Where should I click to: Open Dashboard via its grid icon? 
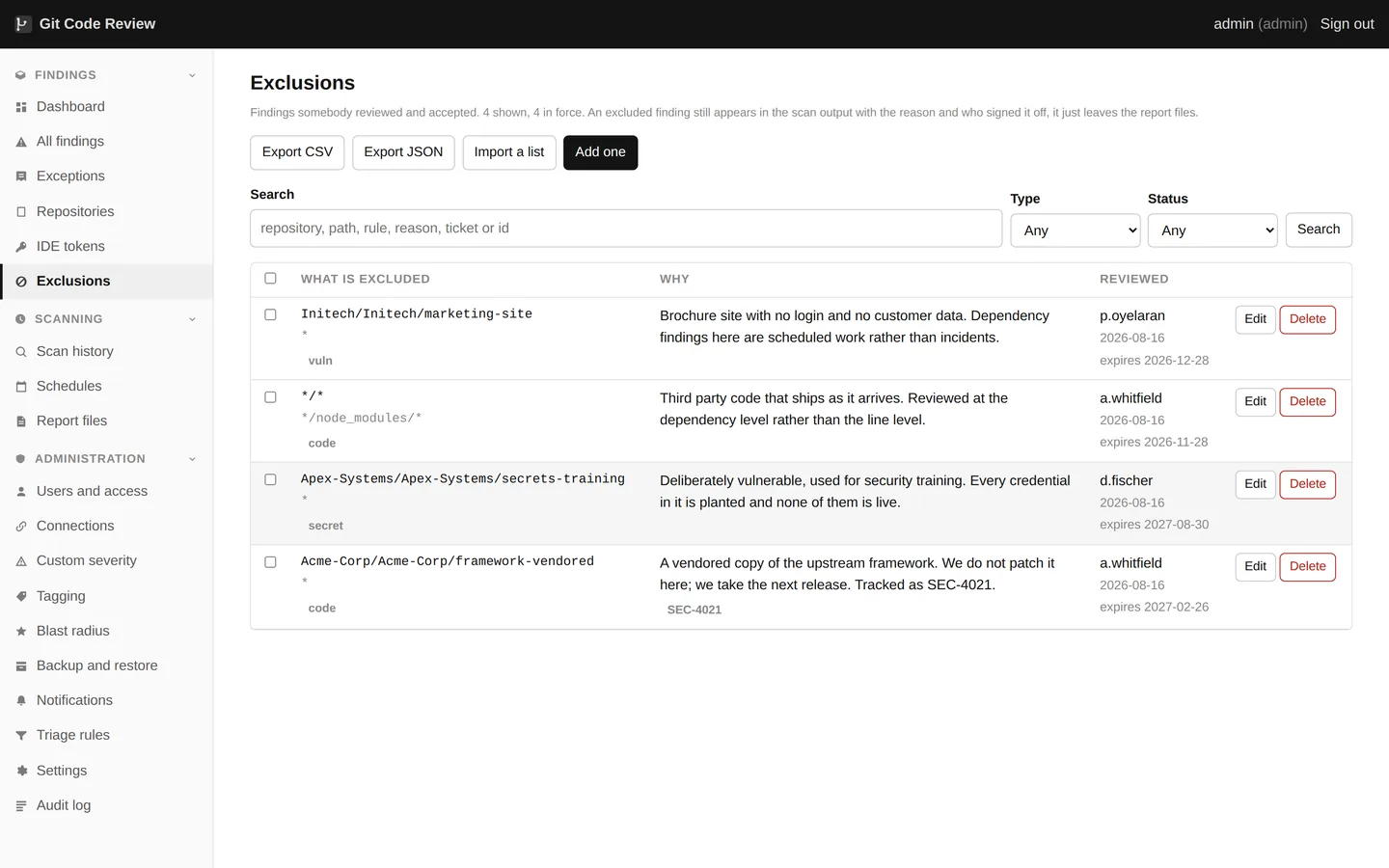tap(21, 107)
